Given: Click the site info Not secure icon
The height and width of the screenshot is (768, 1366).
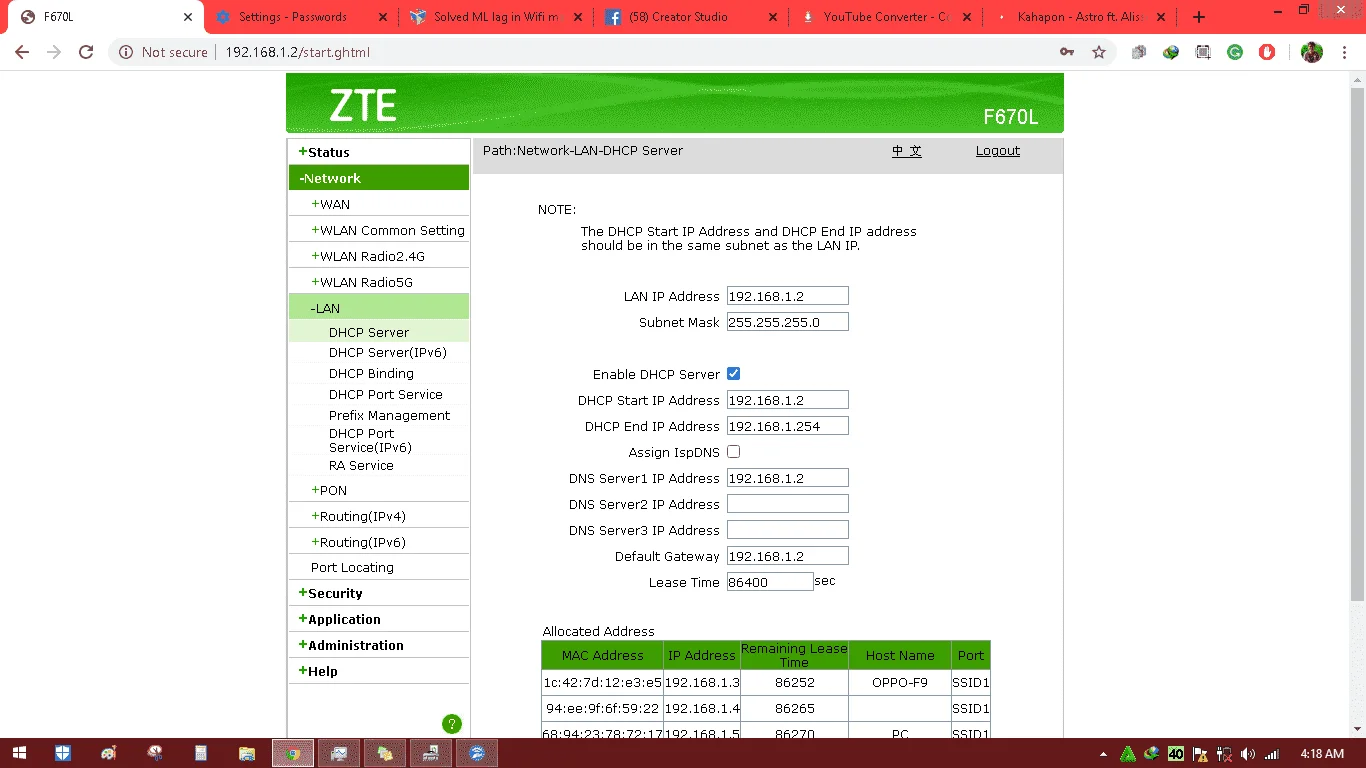Looking at the screenshot, I should point(126,52).
